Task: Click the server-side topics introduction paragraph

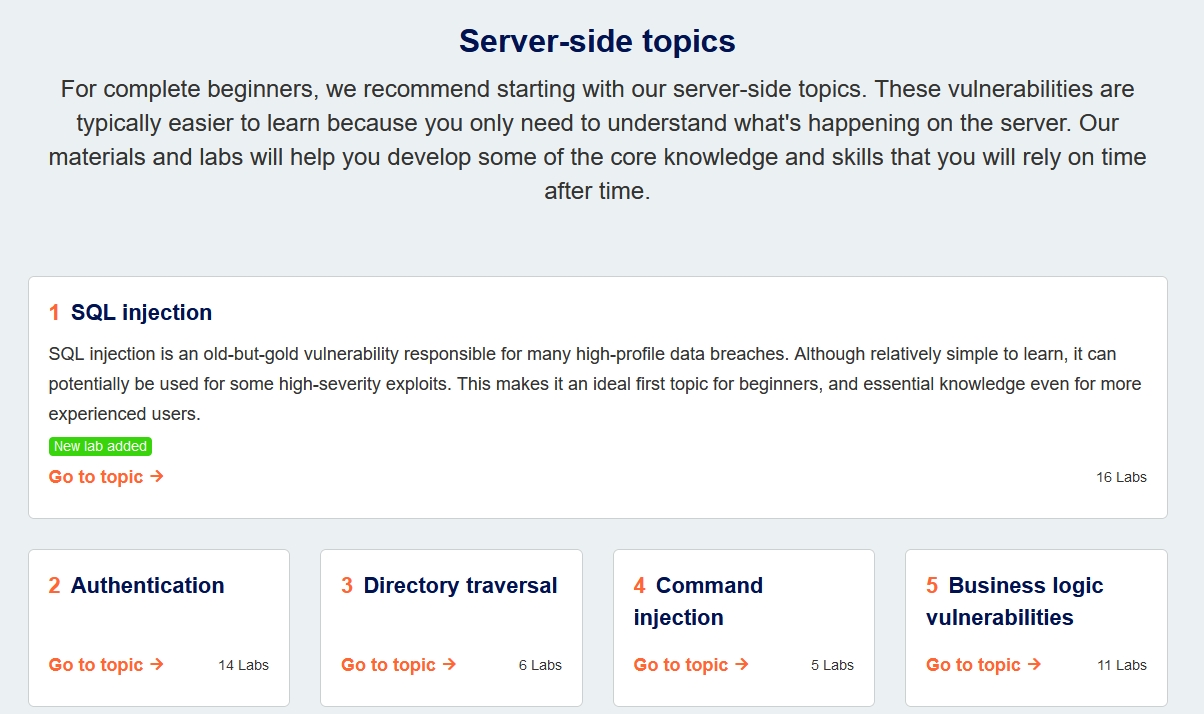Action: point(597,140)
